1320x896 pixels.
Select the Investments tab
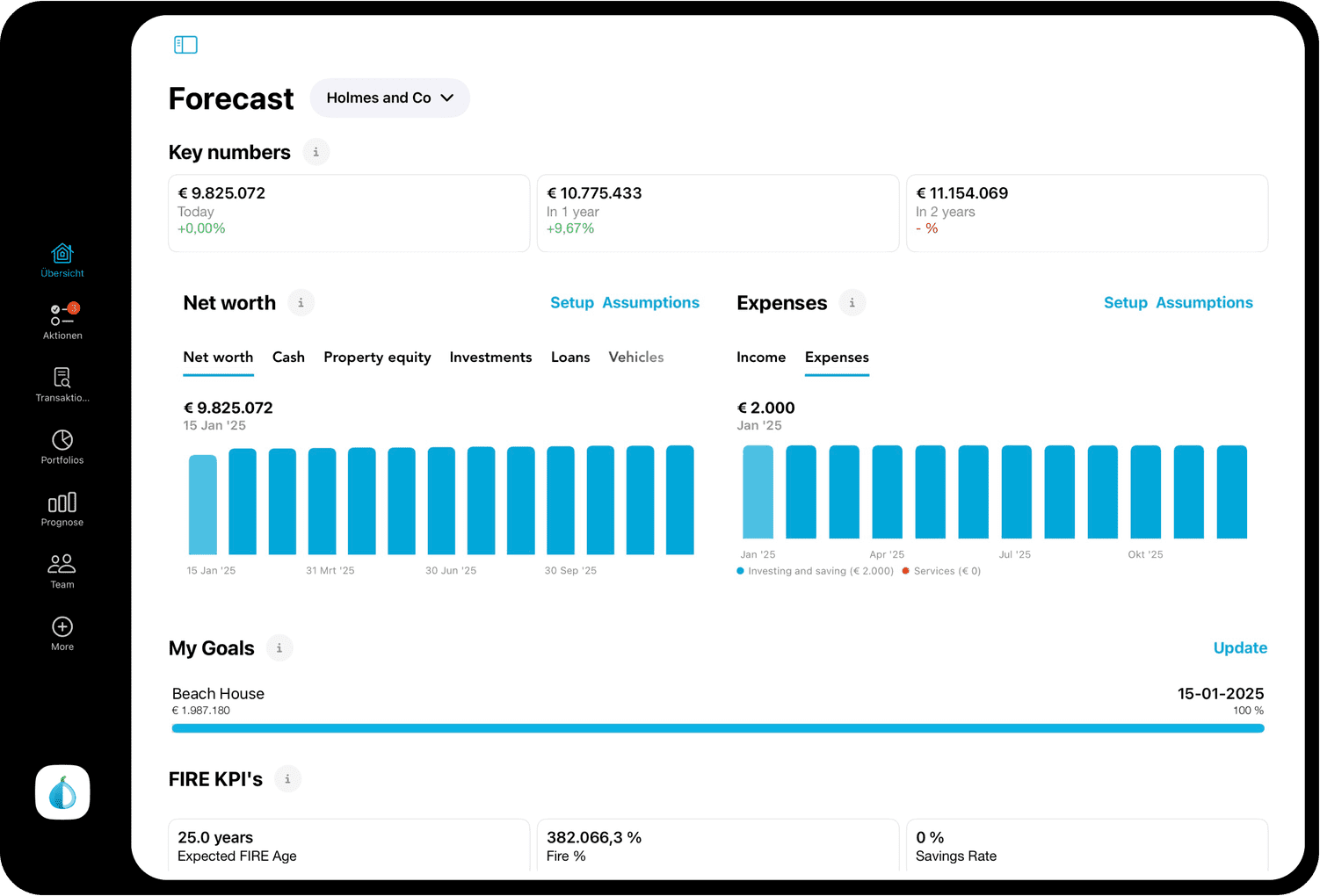click(x=490, y=358)
